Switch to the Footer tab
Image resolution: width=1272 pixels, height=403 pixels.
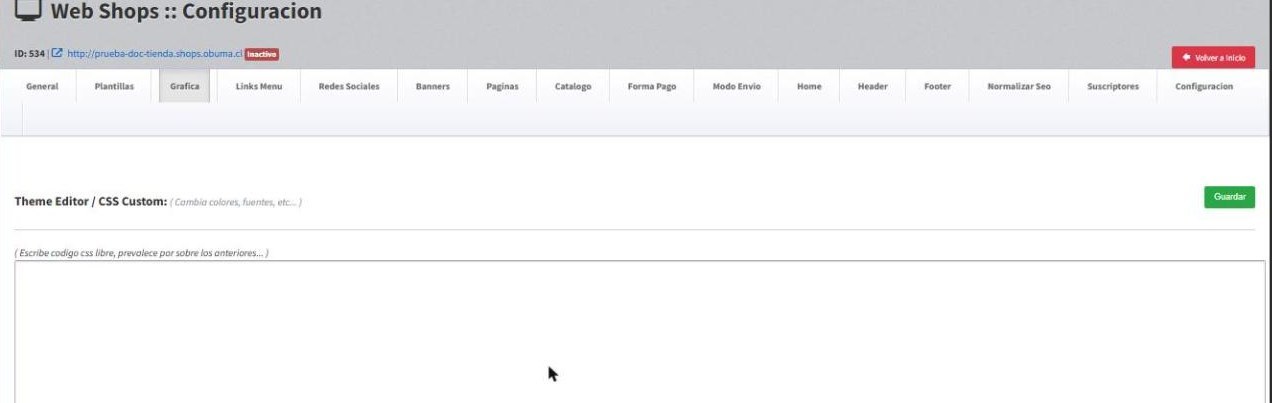point(938,87)
